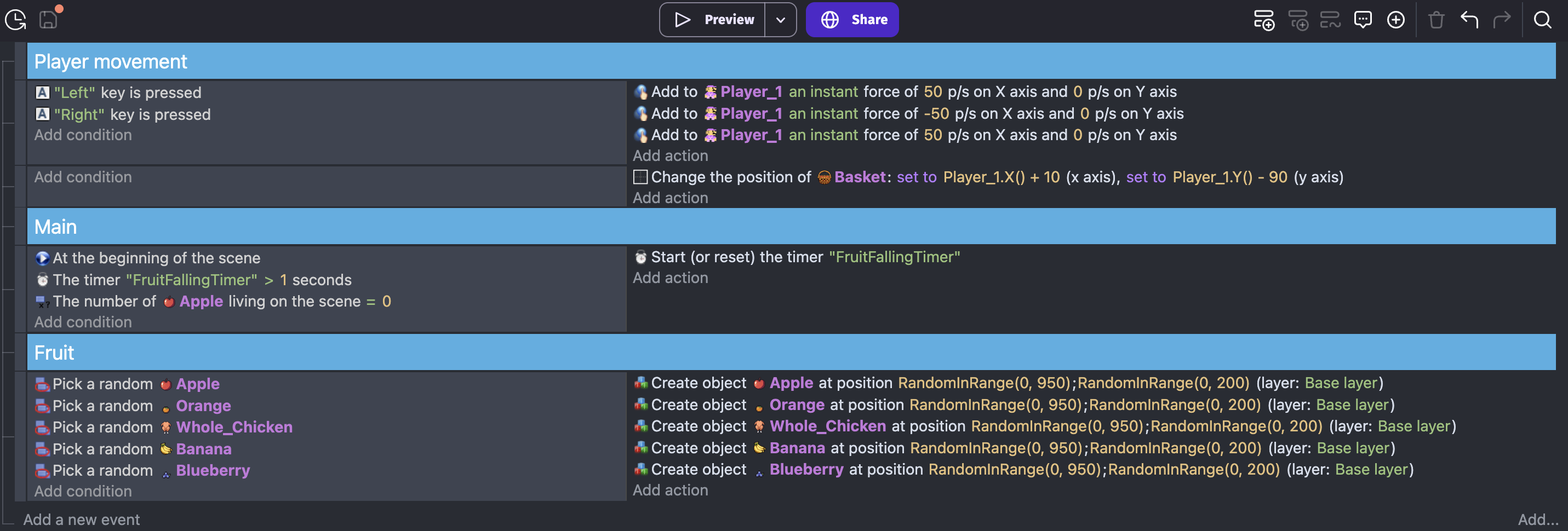Click the trash delete icon
The width and height of the screenshot is (1568, 531).
click(1436, 20)
